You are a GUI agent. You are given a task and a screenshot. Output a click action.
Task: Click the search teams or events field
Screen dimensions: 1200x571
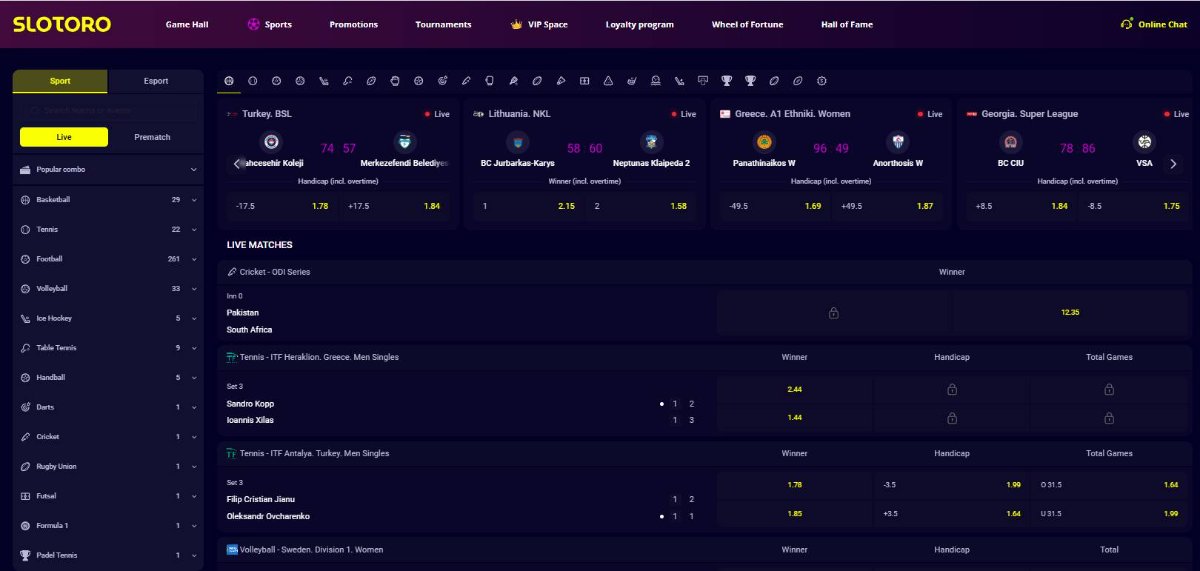tap(108, 110)
